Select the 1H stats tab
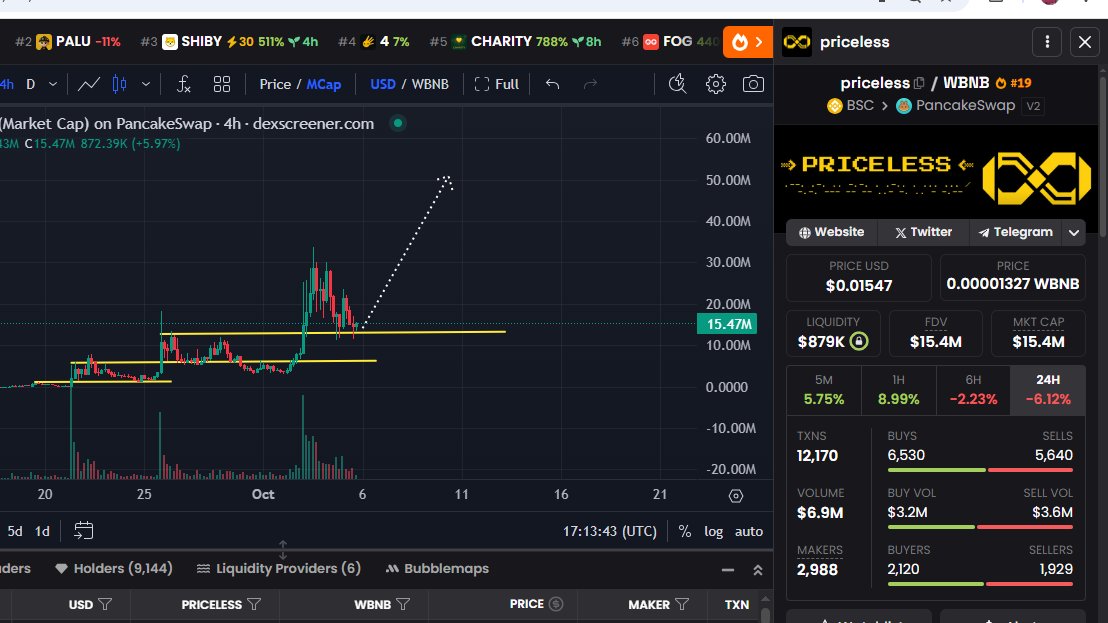The height and width of the screenshot is (623, 1108). click(898, 390)
